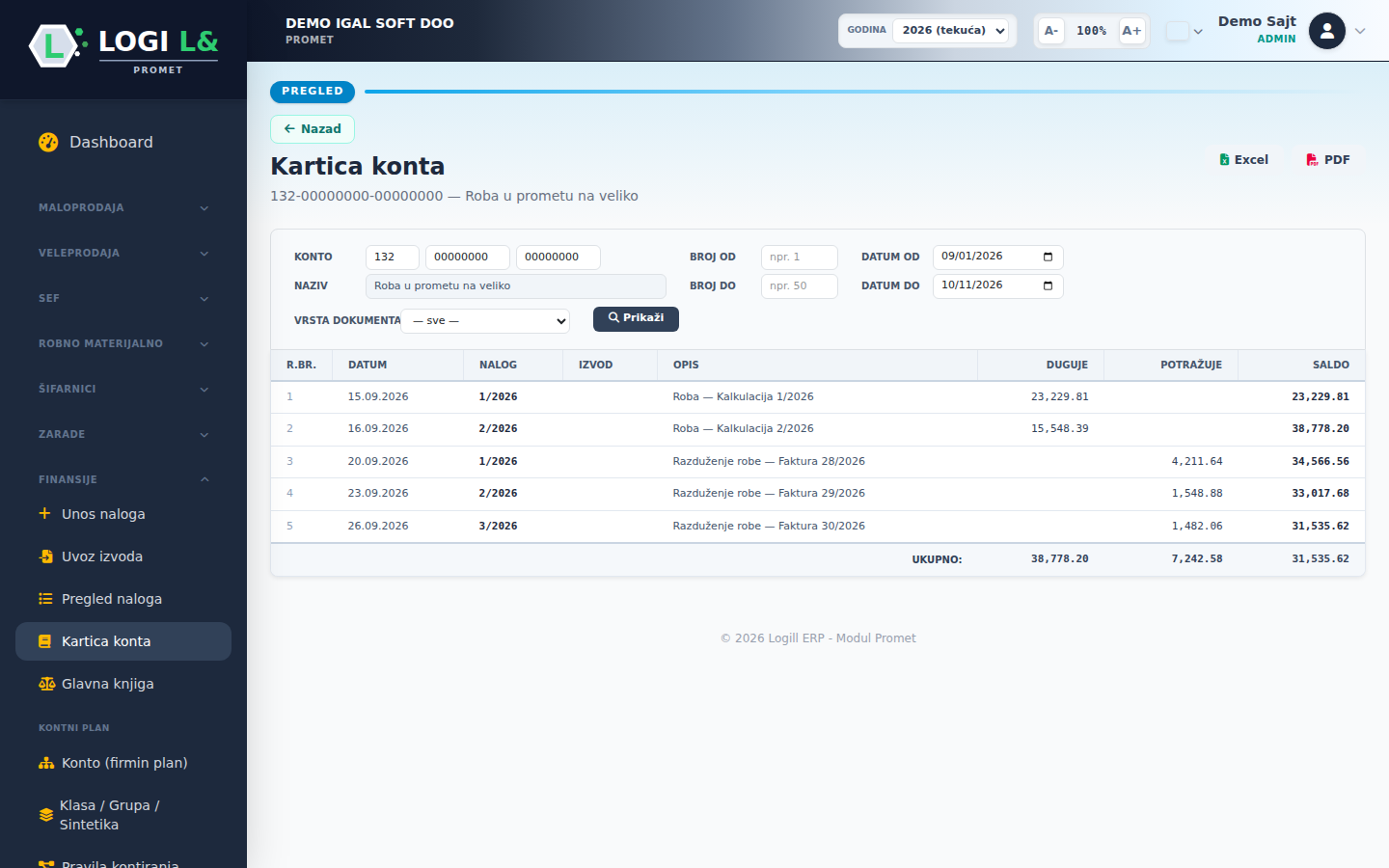Click the user avatar icon
This screenshot has width=1389, height=868.
click(1327, 31)
